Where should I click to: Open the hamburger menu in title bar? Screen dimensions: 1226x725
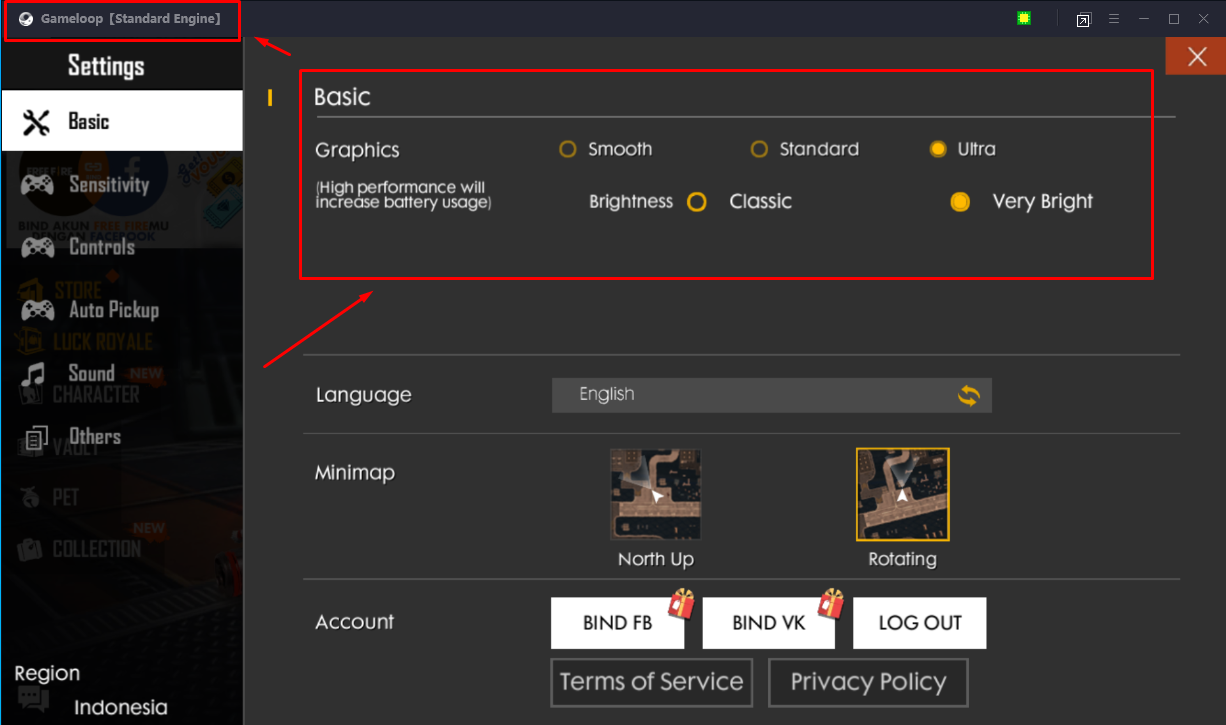point(1113,19)
